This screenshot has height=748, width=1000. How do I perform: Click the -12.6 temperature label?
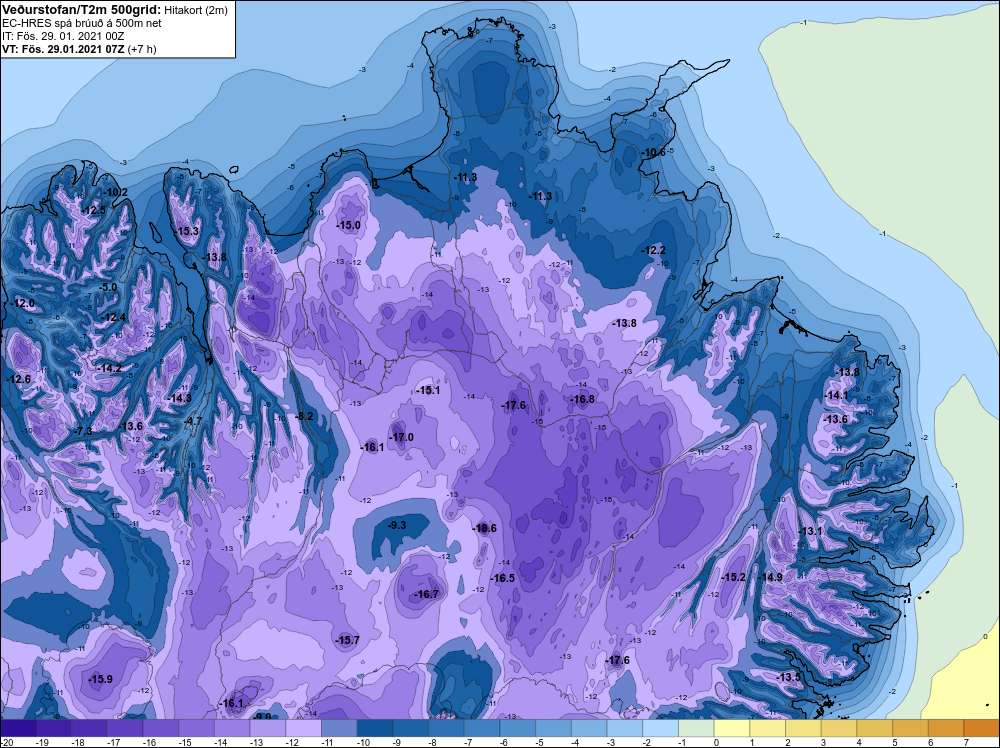(x=18, y=379)
